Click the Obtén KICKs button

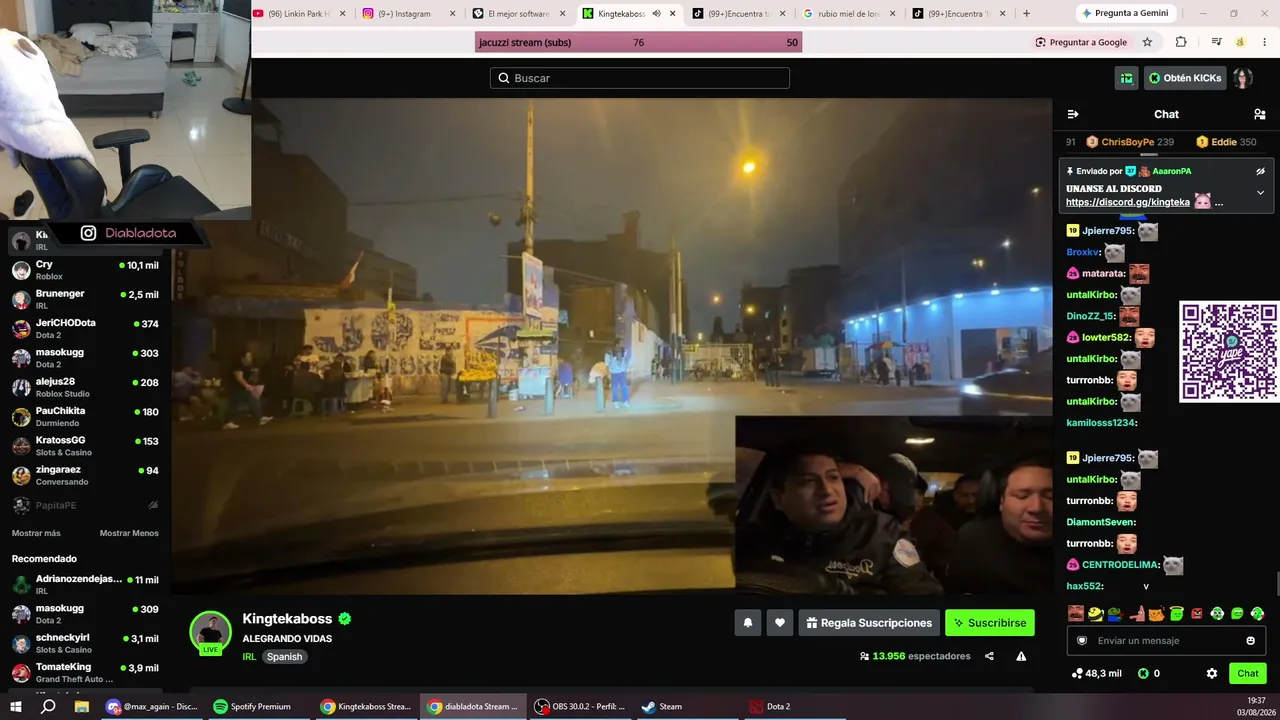(x=1185, y=78)
